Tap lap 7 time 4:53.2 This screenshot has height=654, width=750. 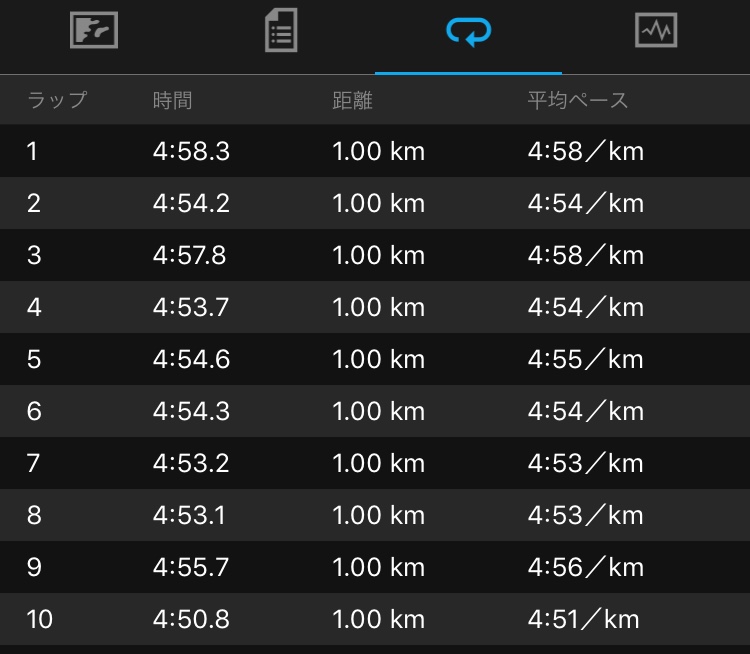coord(191,463)
